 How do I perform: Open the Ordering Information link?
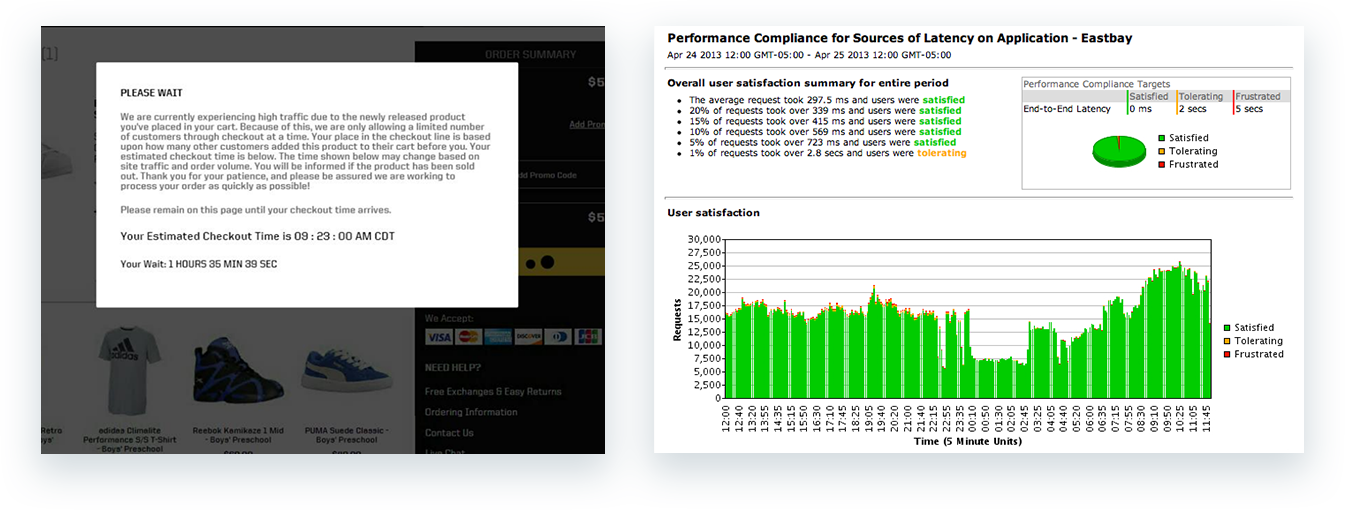point(471,412)
